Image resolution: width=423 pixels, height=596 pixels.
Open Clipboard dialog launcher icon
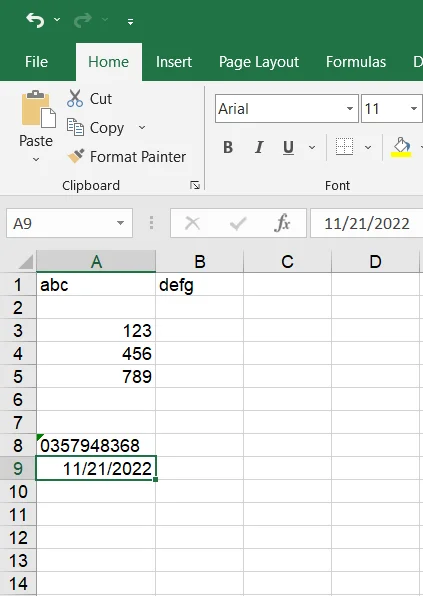195,185
